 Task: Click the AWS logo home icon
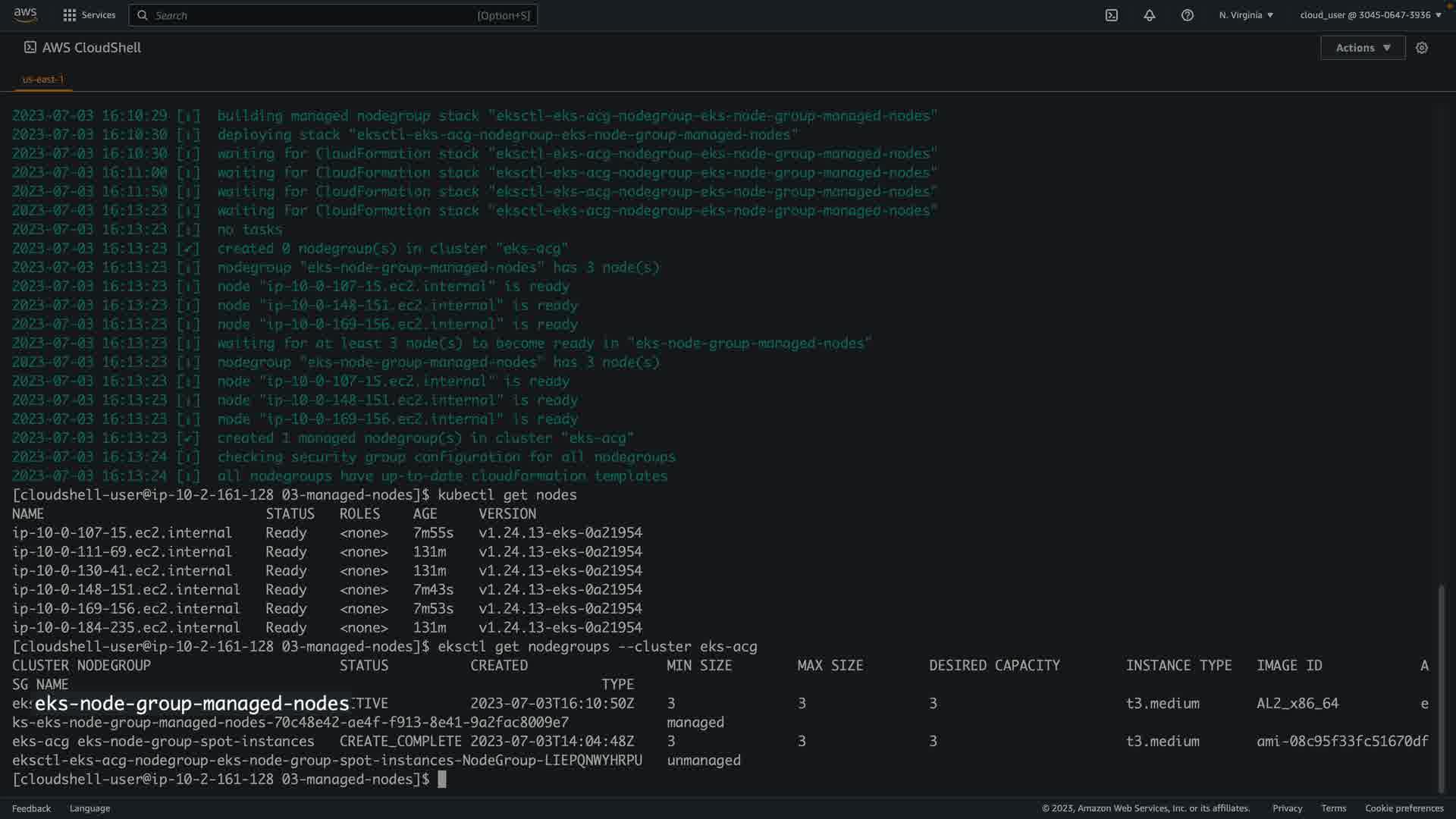(x=25, y=14)
